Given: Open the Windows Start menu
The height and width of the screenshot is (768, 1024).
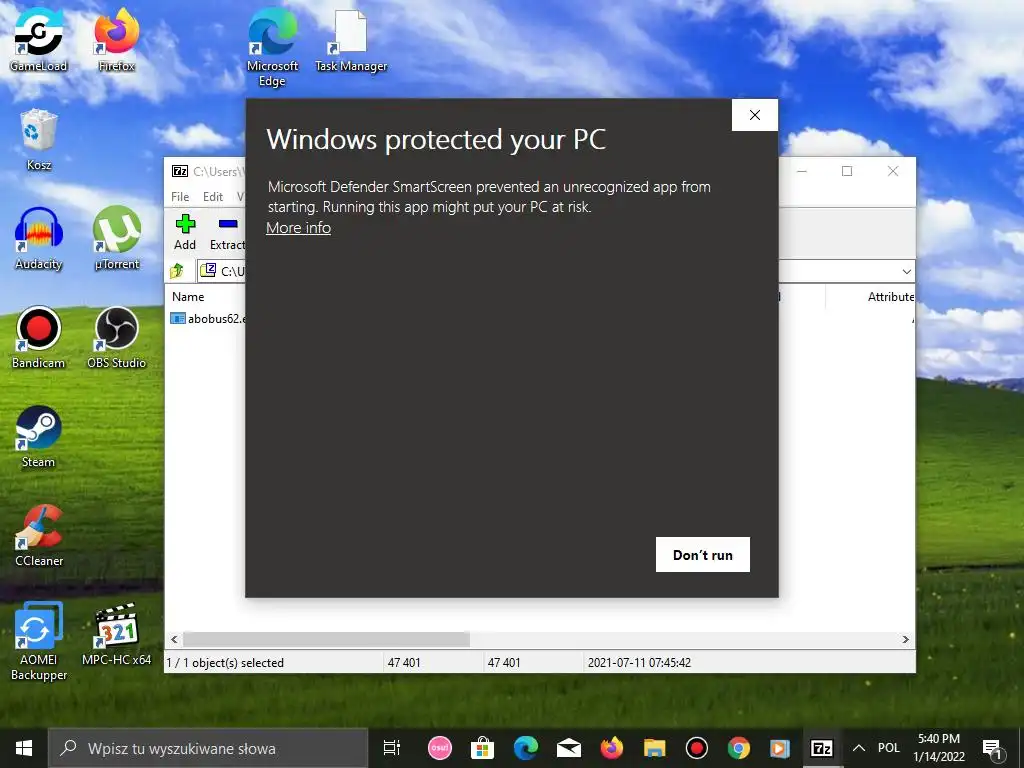Looking at the screenshot, I should 24,748.
